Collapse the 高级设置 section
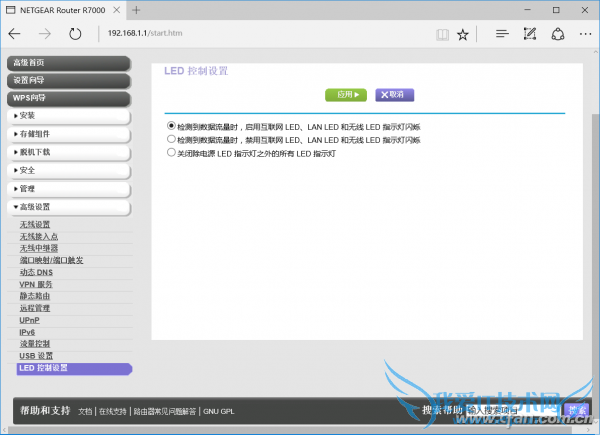 pos(69,207)
